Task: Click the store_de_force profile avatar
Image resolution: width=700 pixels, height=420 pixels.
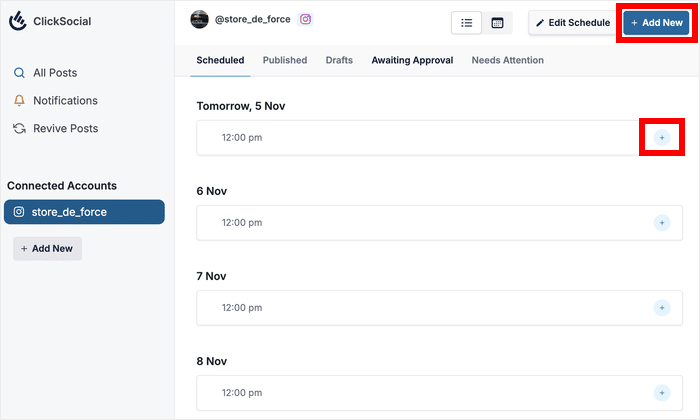Action: pos(200,19)
